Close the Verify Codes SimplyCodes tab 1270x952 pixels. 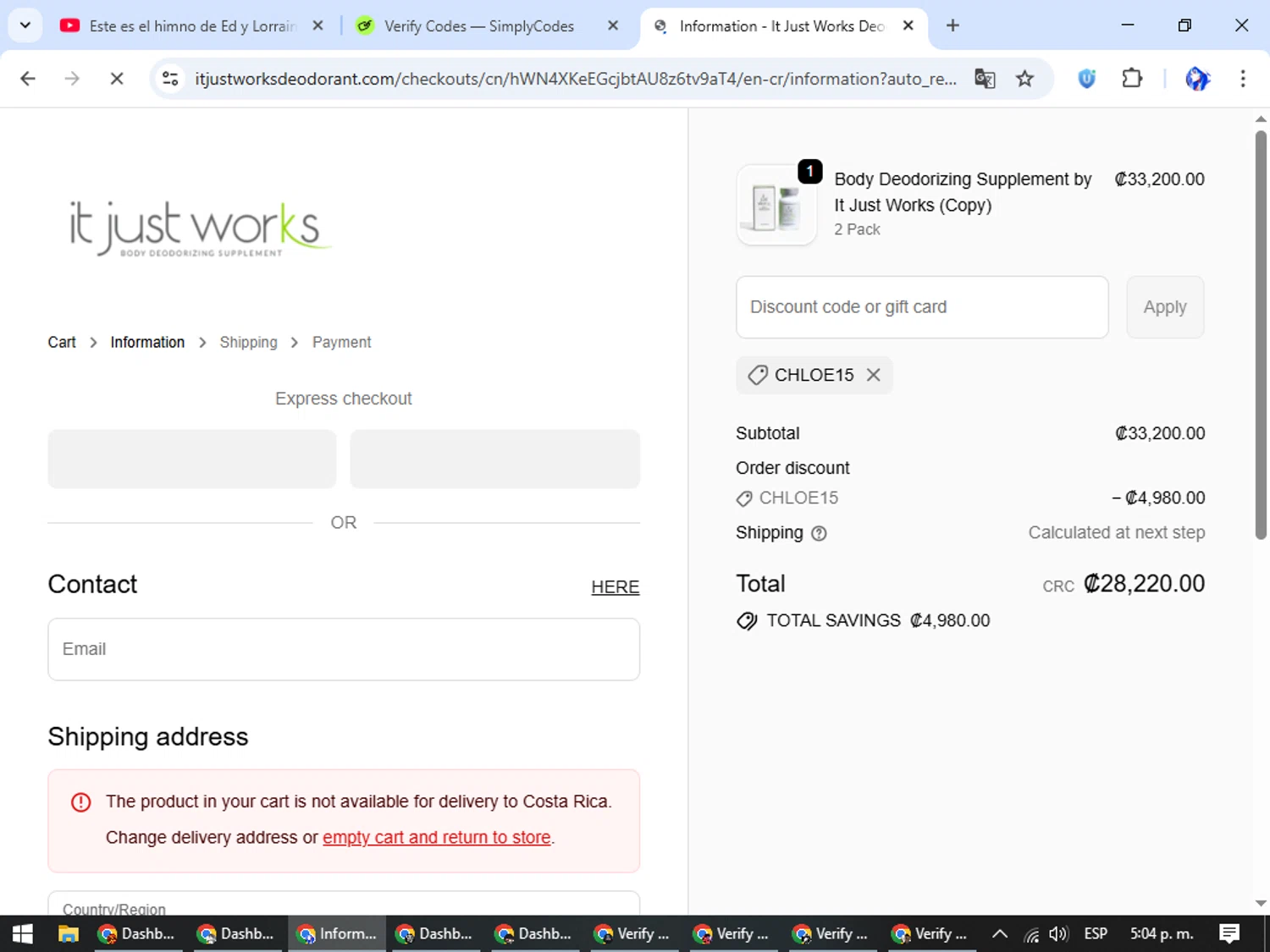pos(613,26)
